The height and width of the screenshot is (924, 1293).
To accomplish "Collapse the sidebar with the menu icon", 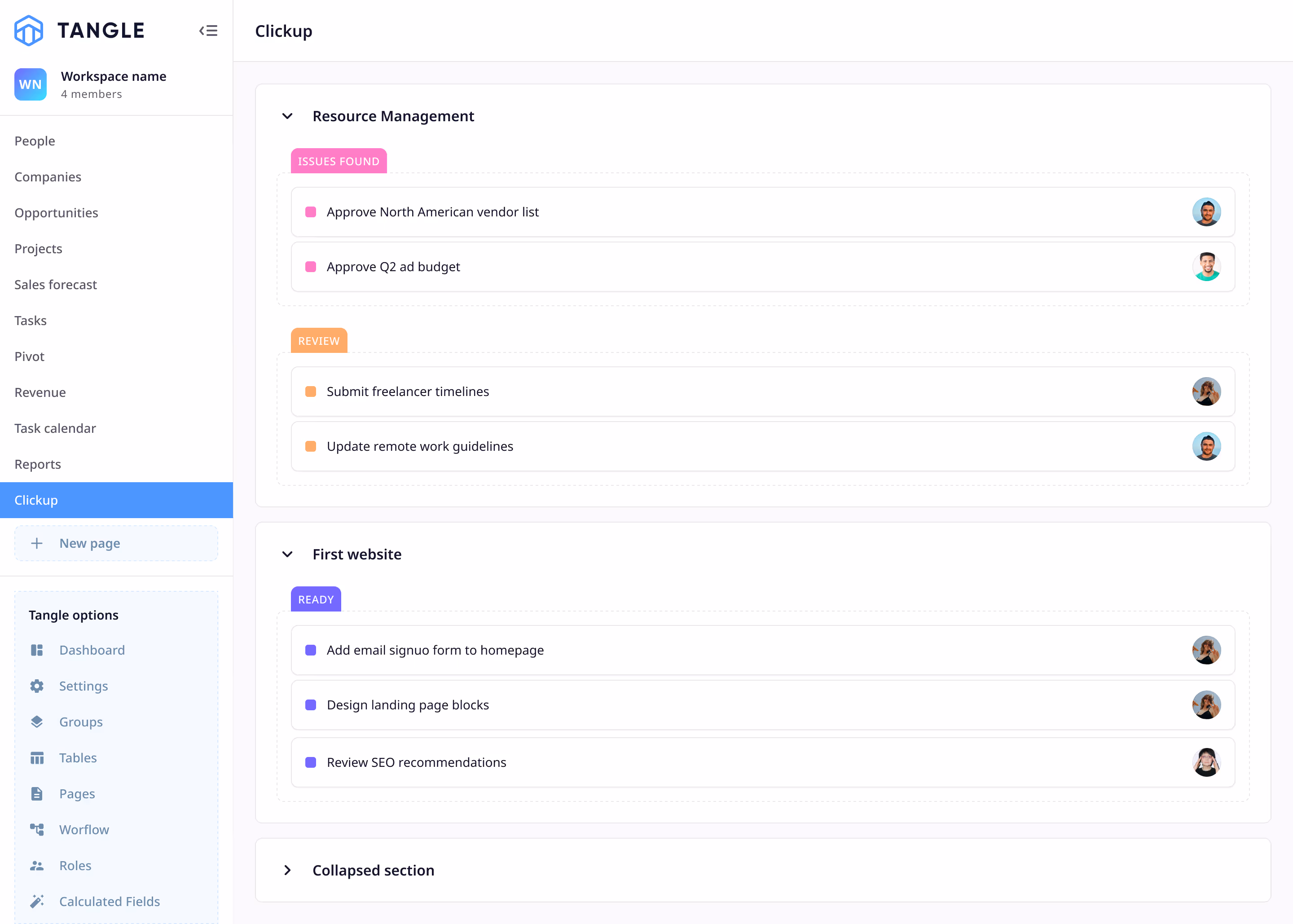I will pos(208,31).
